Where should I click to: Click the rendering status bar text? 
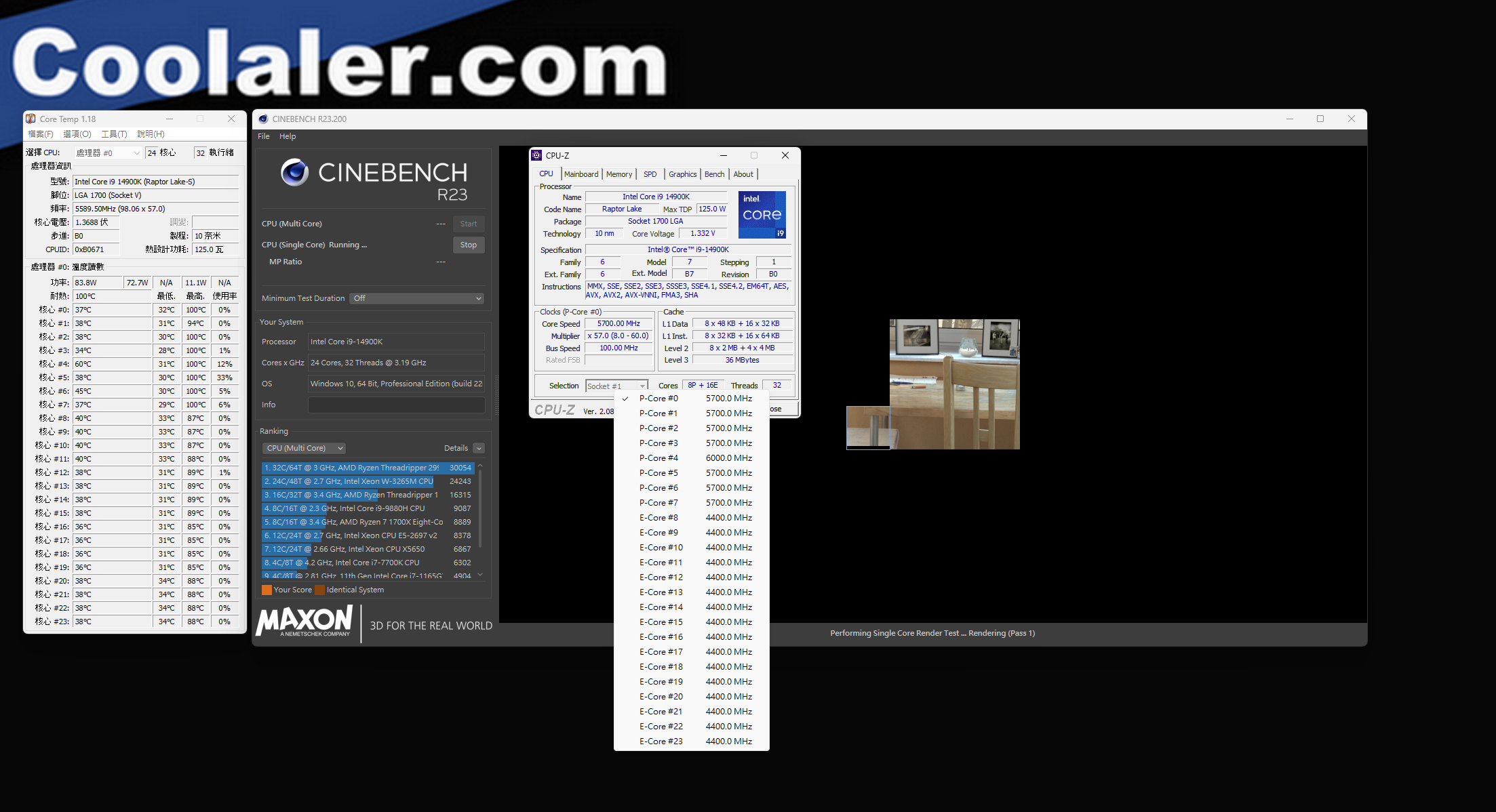tap(932, 633)
